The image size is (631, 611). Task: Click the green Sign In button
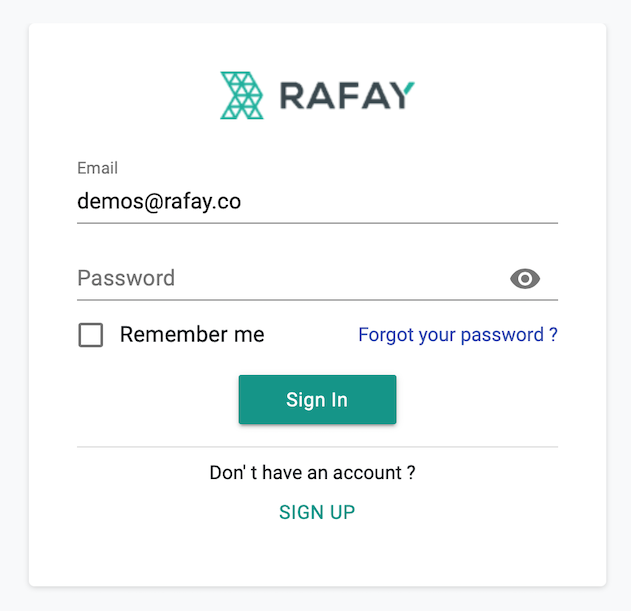(317, 399)
